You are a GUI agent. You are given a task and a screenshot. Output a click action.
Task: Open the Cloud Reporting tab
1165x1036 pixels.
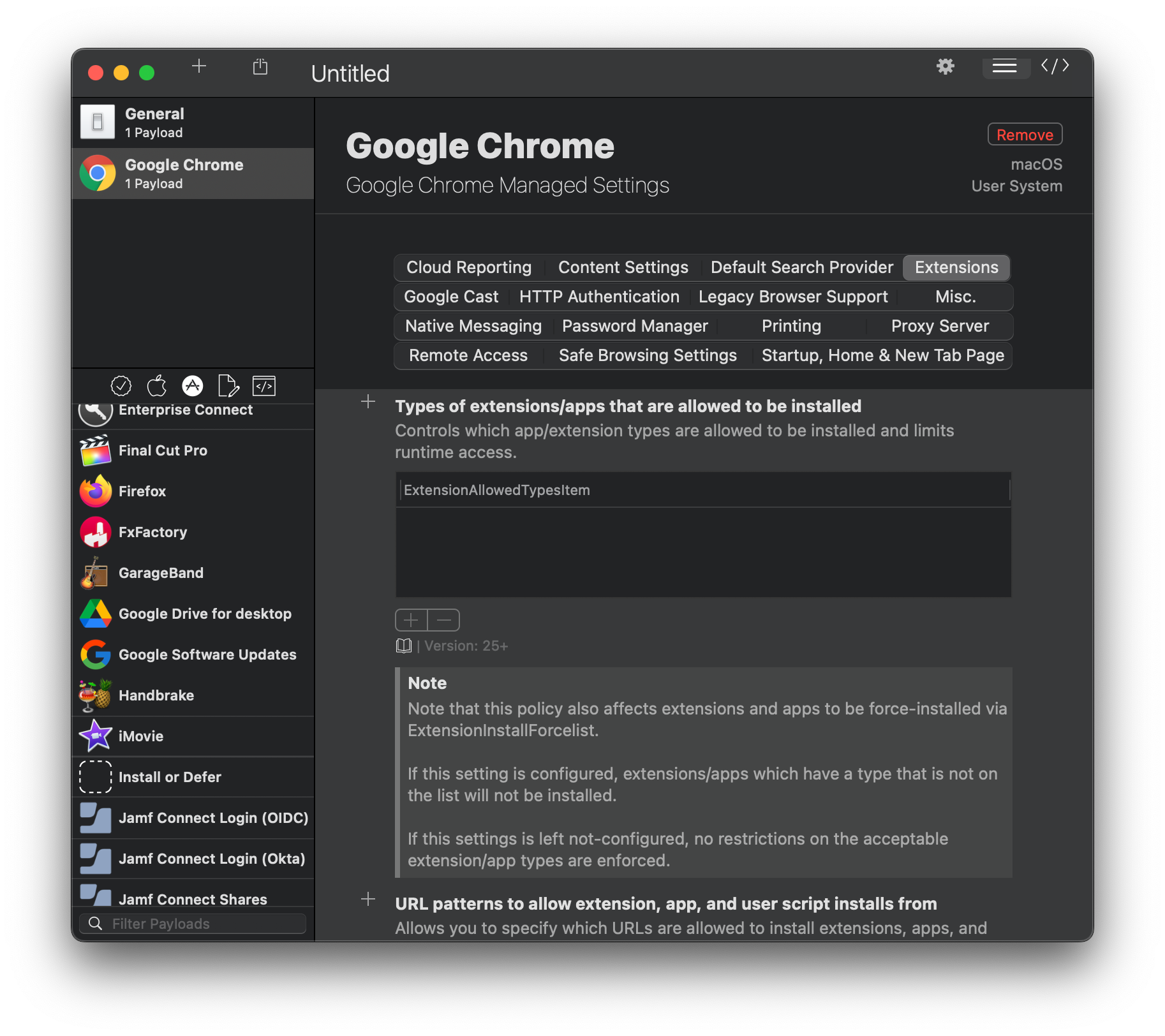(x=469, y=267)
